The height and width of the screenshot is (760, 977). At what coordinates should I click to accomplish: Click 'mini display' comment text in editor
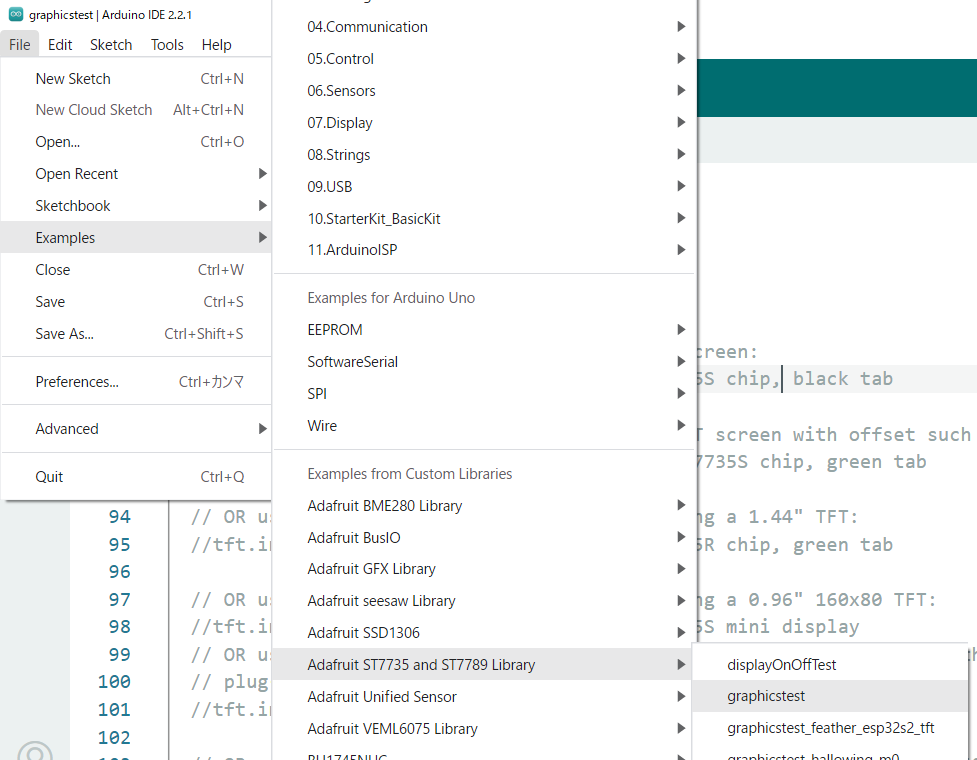(x=793, y=627)
